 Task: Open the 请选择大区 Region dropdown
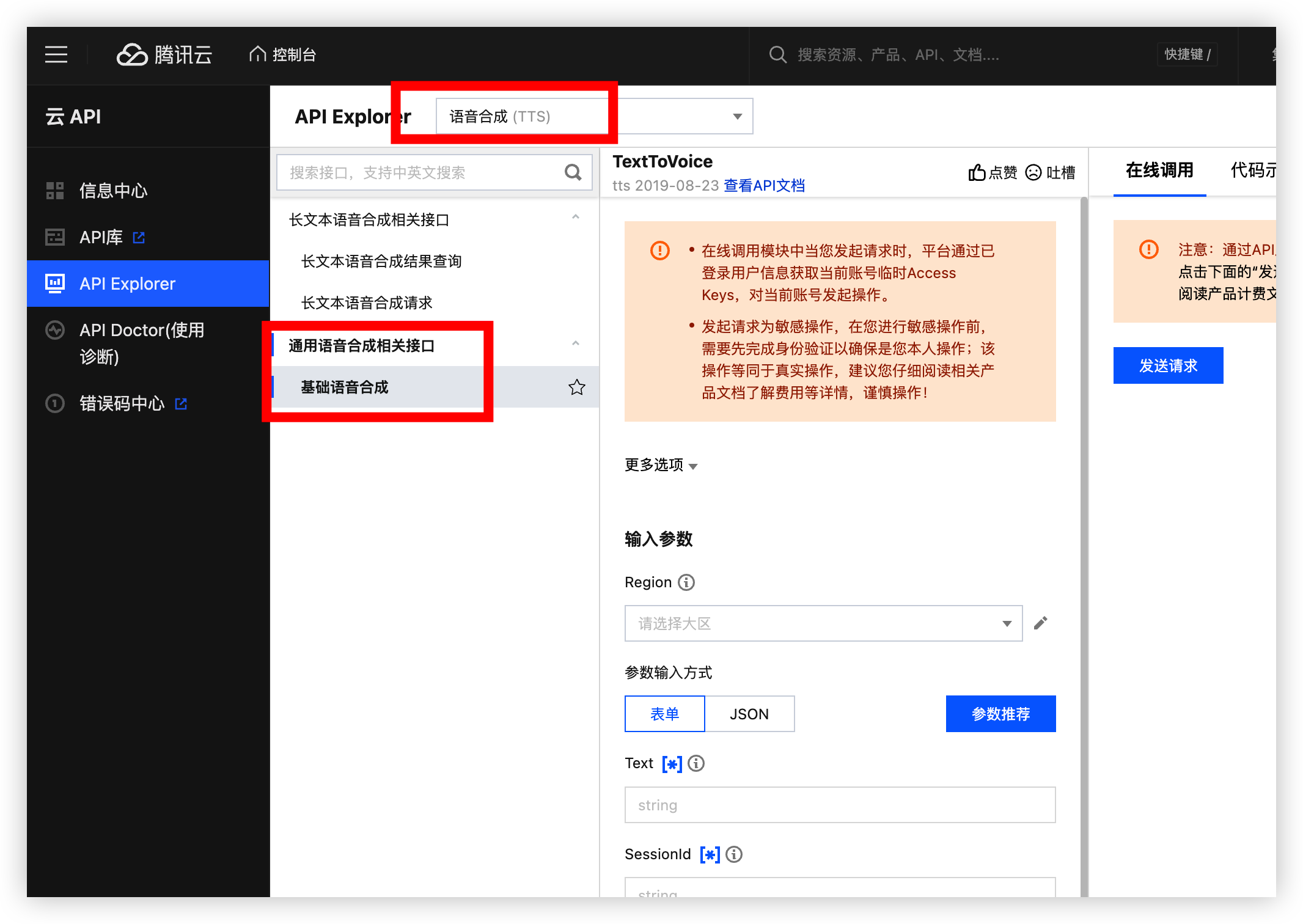coord(823,623)
